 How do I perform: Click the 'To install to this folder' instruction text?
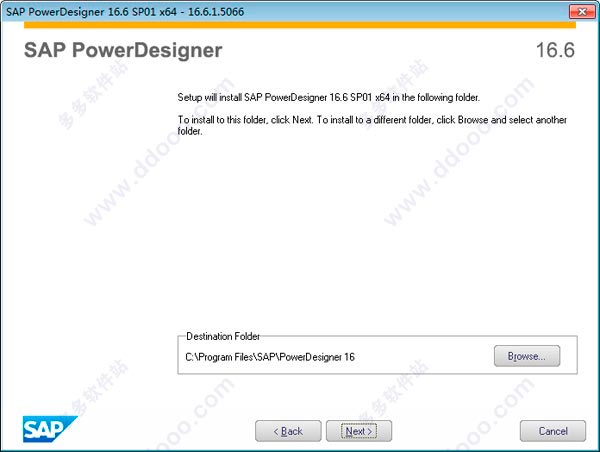[372, 125]
